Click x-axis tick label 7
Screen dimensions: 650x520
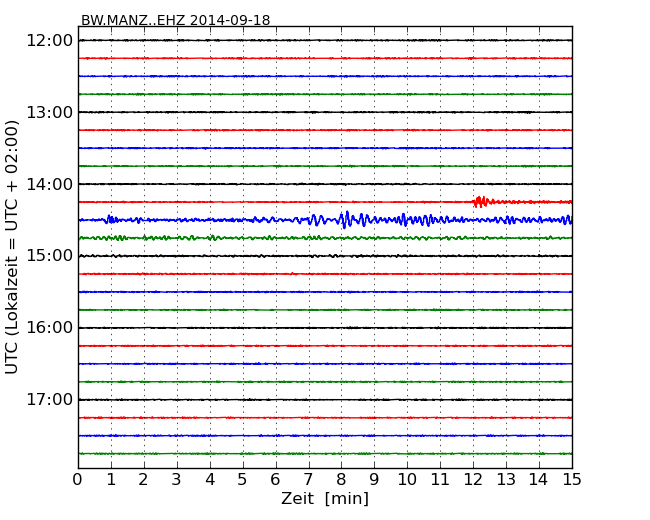(x=308, y=480)
